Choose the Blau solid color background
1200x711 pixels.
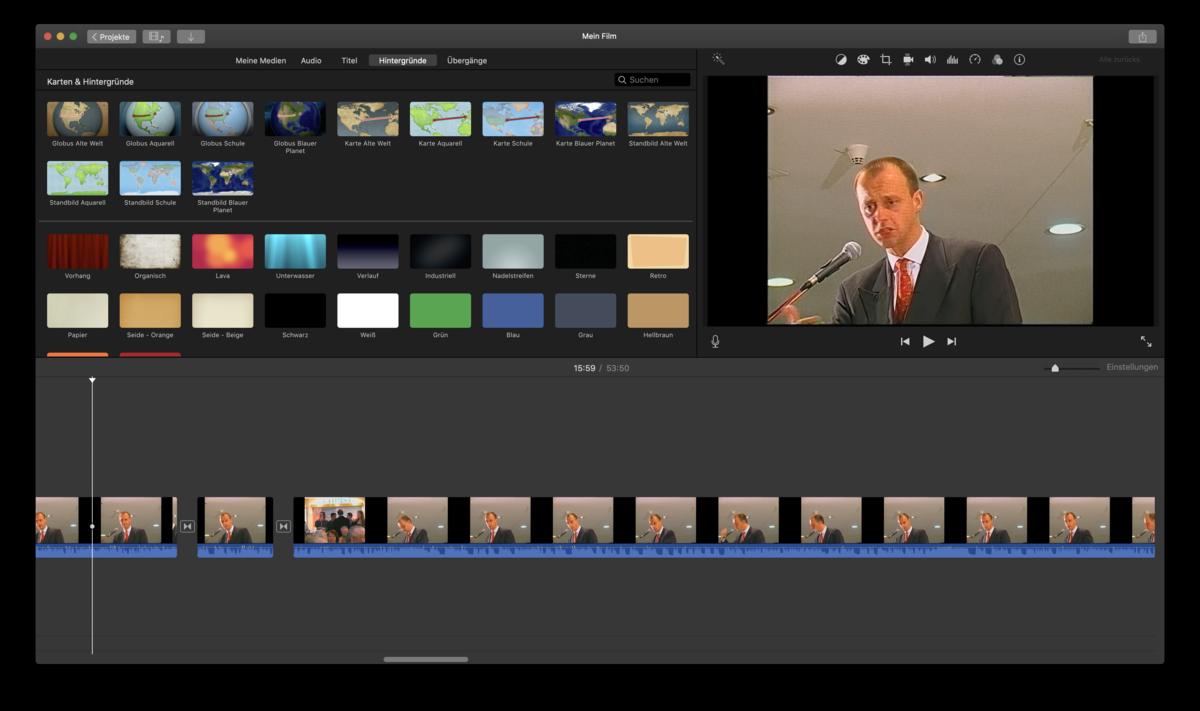coord(513,311)
